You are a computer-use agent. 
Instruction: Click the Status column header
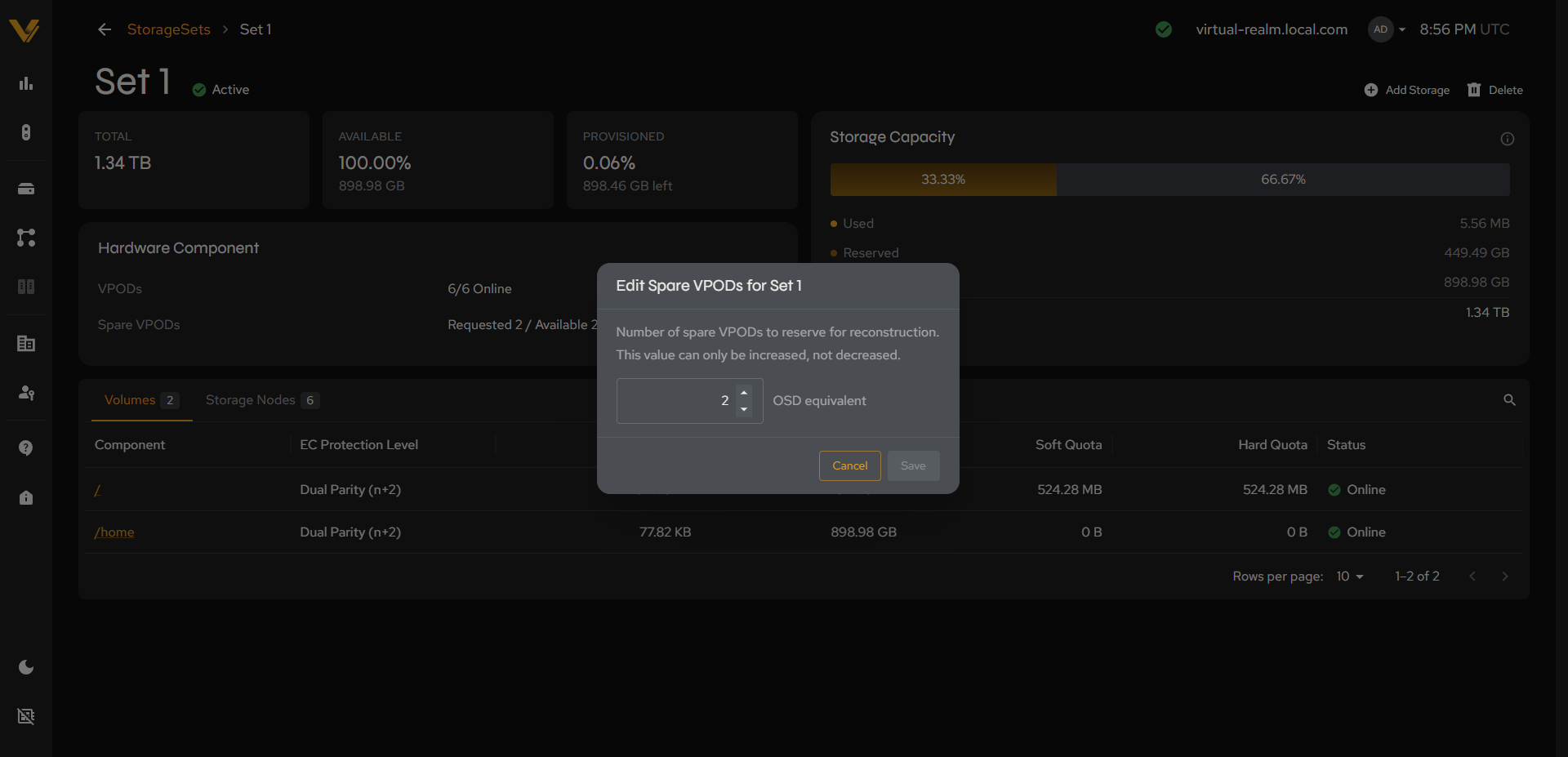click(x=1346, y=445)
